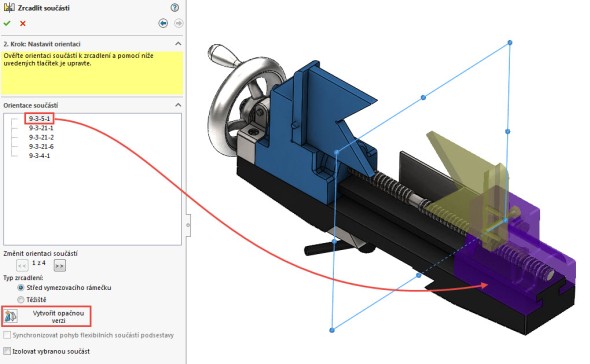
Task: Select component 9-3-21-2 in the list
Action: click(x=41, y=137)
